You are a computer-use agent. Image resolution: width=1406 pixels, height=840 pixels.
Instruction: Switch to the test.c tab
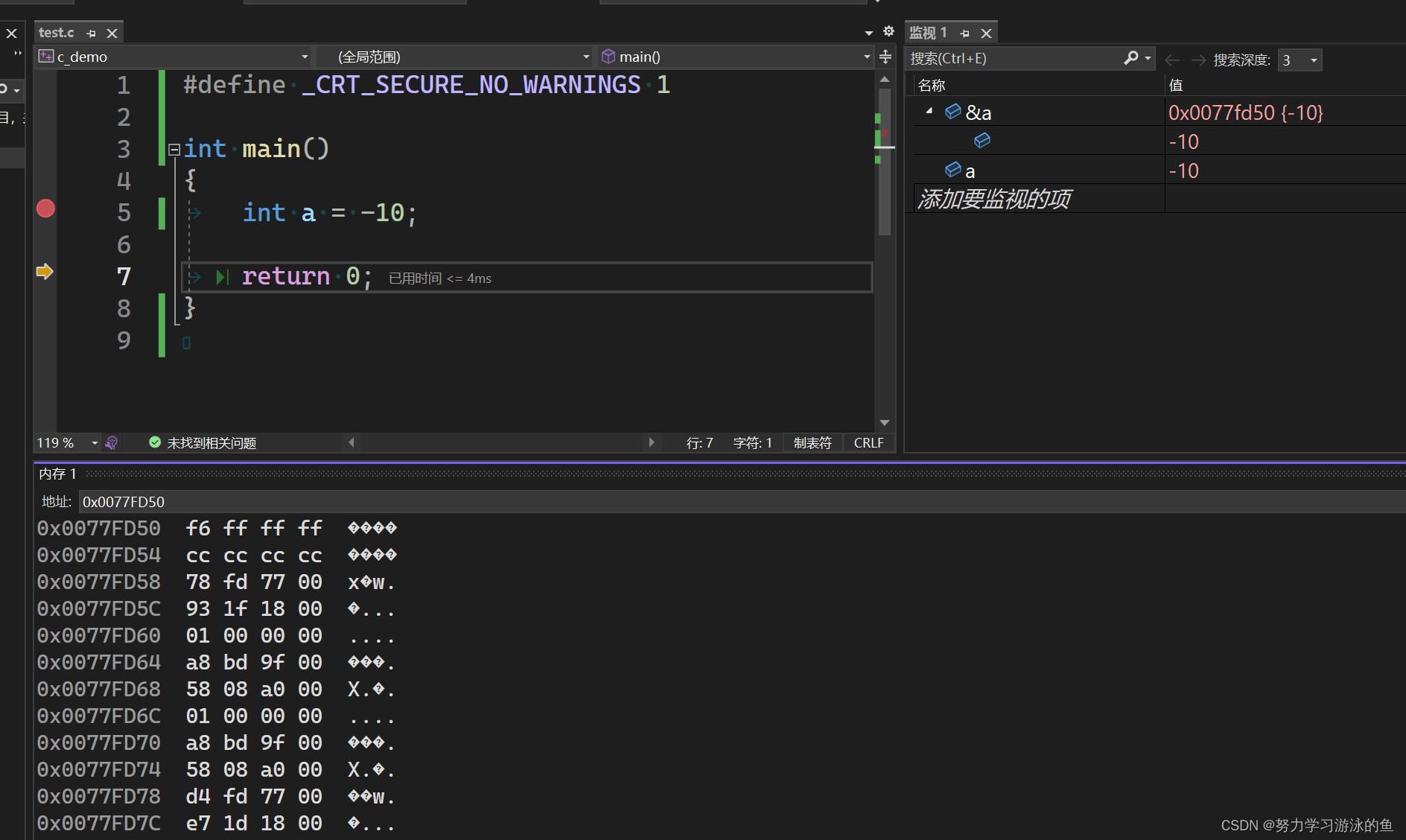(57, 33)
